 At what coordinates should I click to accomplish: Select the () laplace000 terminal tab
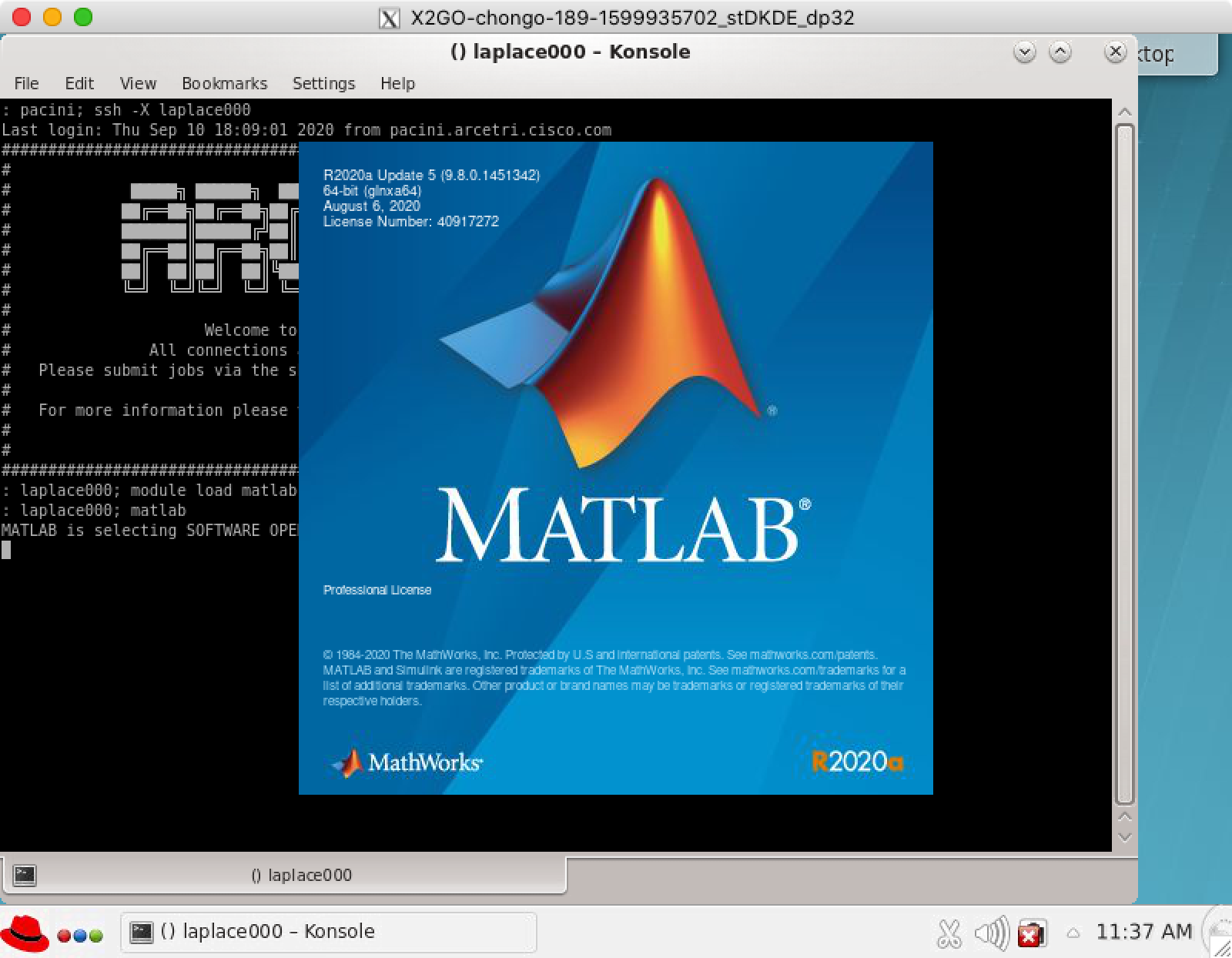click(284, 875)
